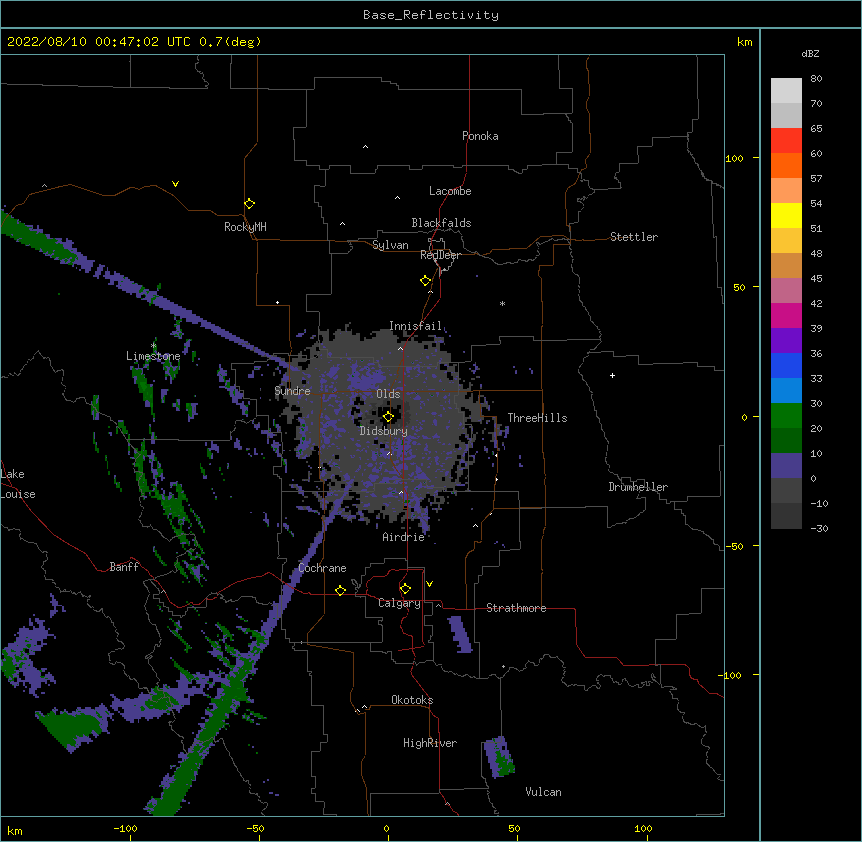Click the yellow diamond marker above RockyMH
The width and height of the screenshot is (862, 842).
click(249, 204)
